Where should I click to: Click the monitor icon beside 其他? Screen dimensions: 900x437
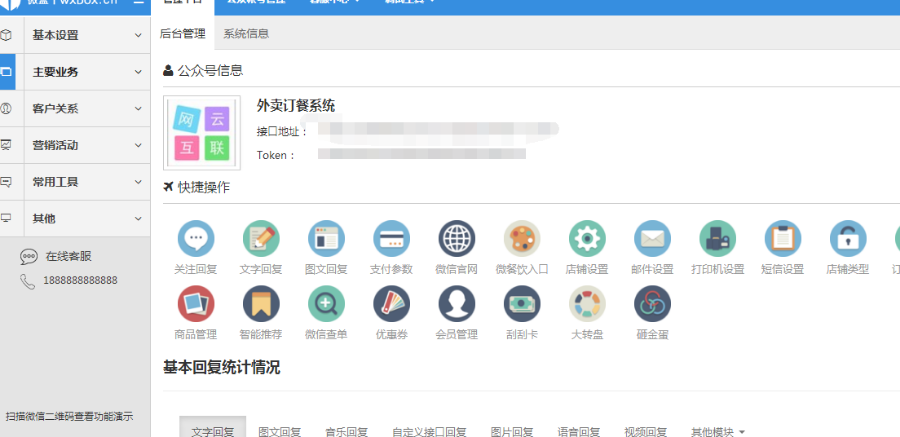tap(6, 218)
